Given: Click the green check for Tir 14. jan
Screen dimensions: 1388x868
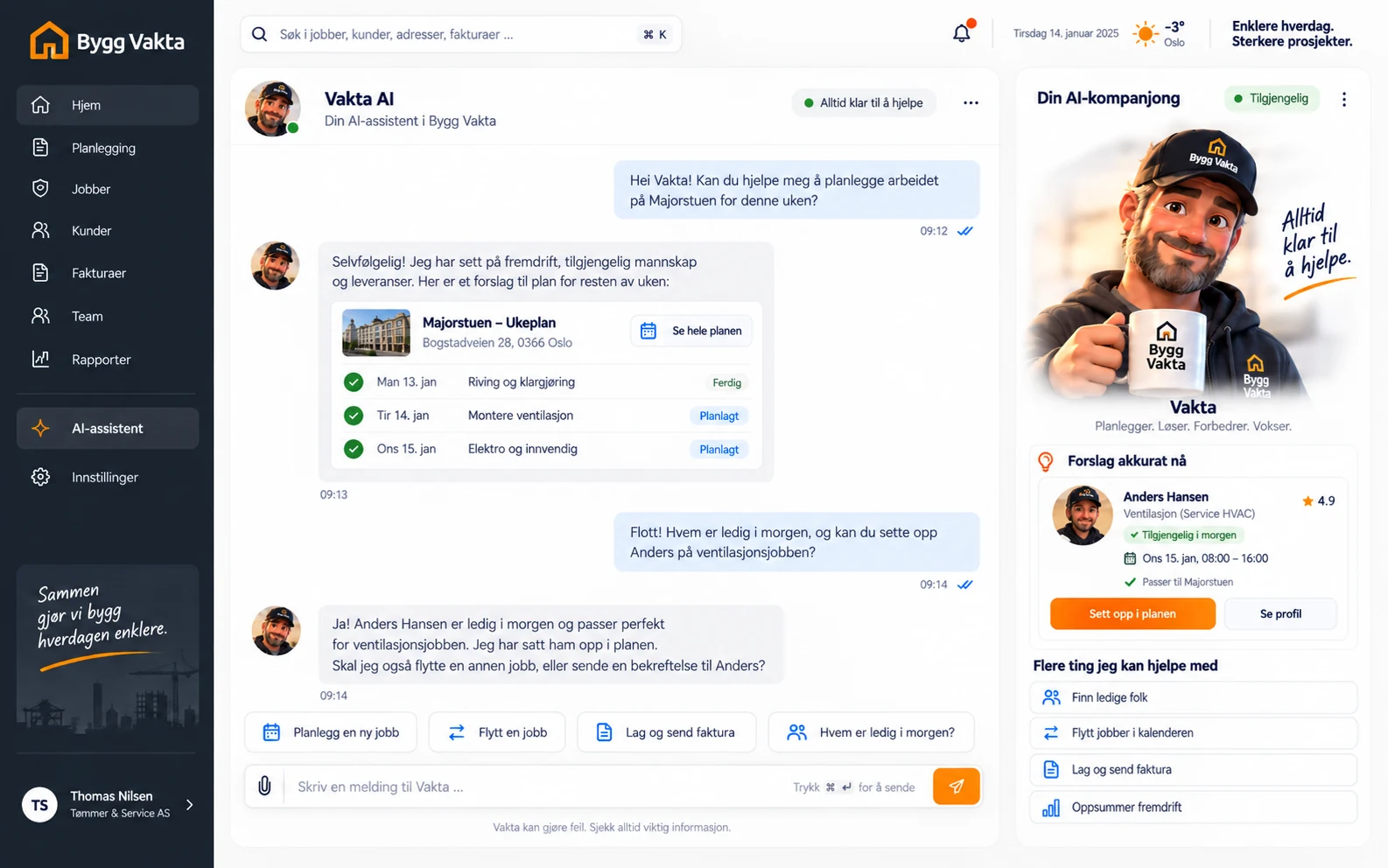Looking at the screenshot, I should 354,416.
